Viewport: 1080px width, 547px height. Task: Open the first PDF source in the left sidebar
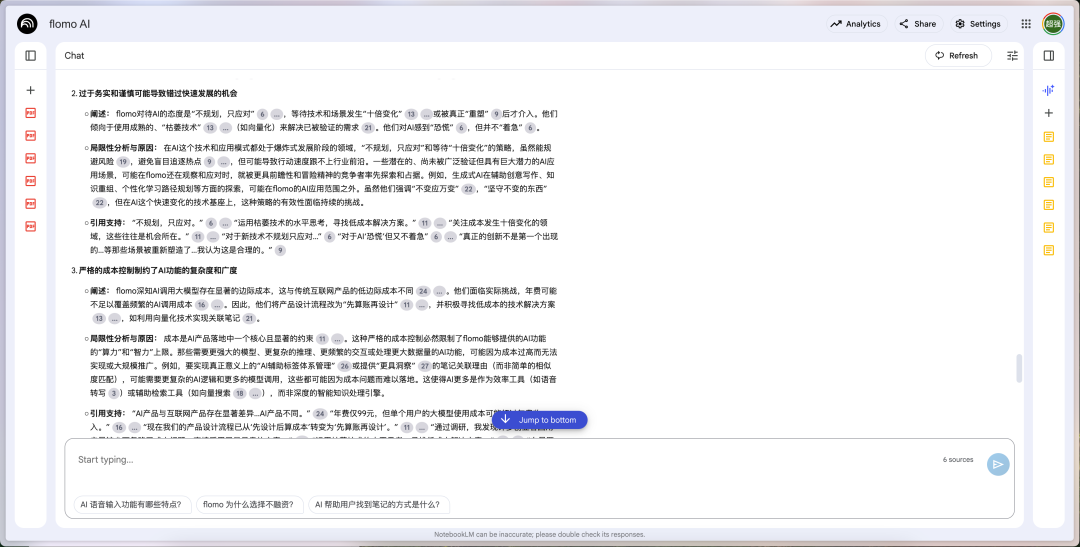(x=30, y=113)
